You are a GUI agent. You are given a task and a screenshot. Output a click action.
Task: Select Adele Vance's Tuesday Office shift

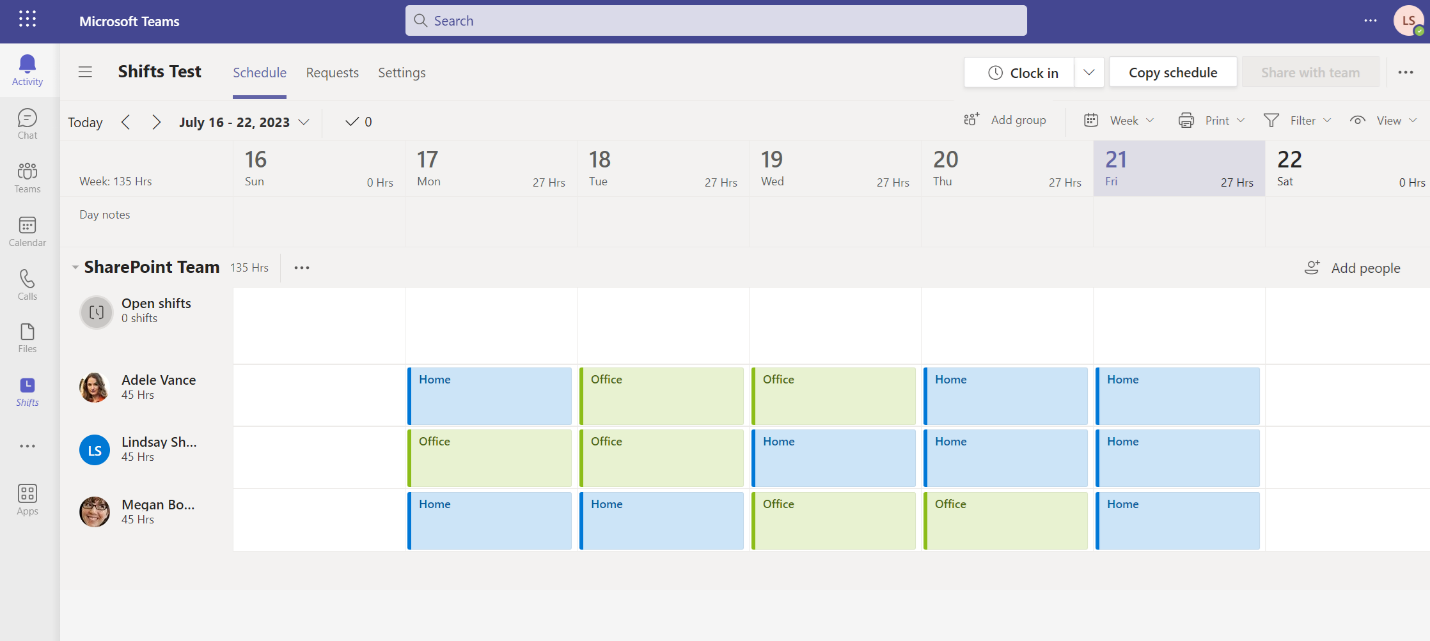pyautogui.click(x=662, y=396)
